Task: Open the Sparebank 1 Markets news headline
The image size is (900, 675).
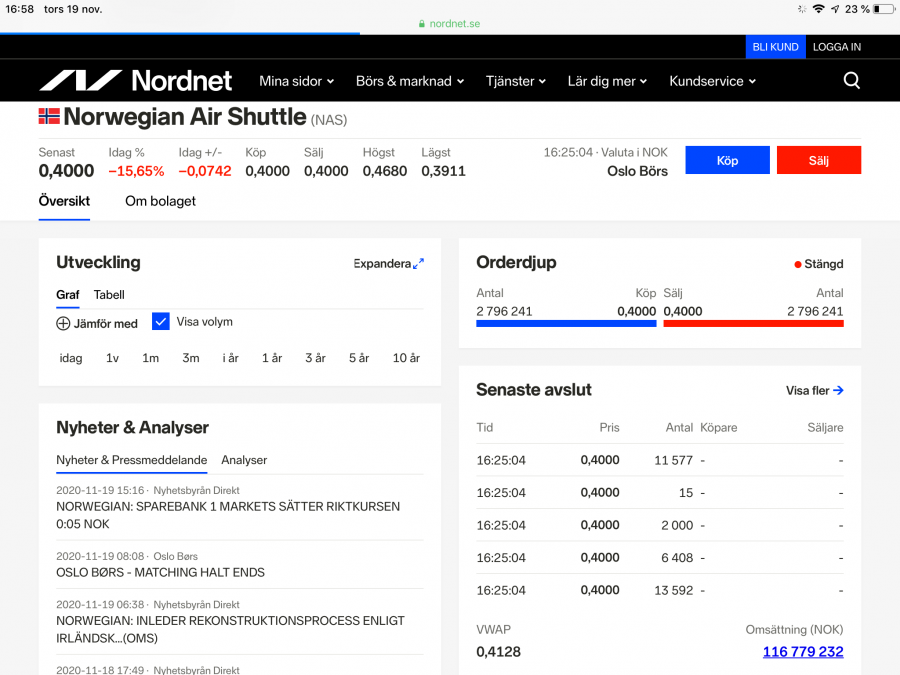Action: click(228, 514)
